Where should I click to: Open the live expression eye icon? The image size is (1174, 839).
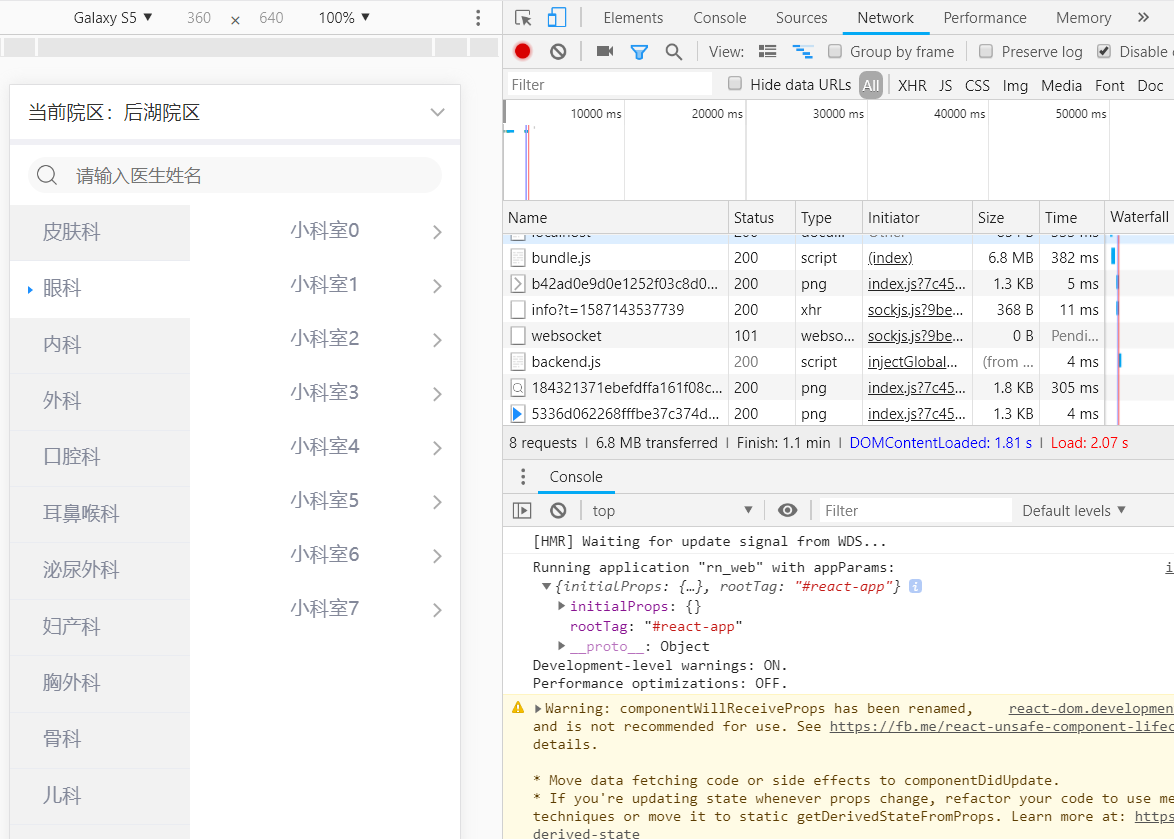(787, 510)
